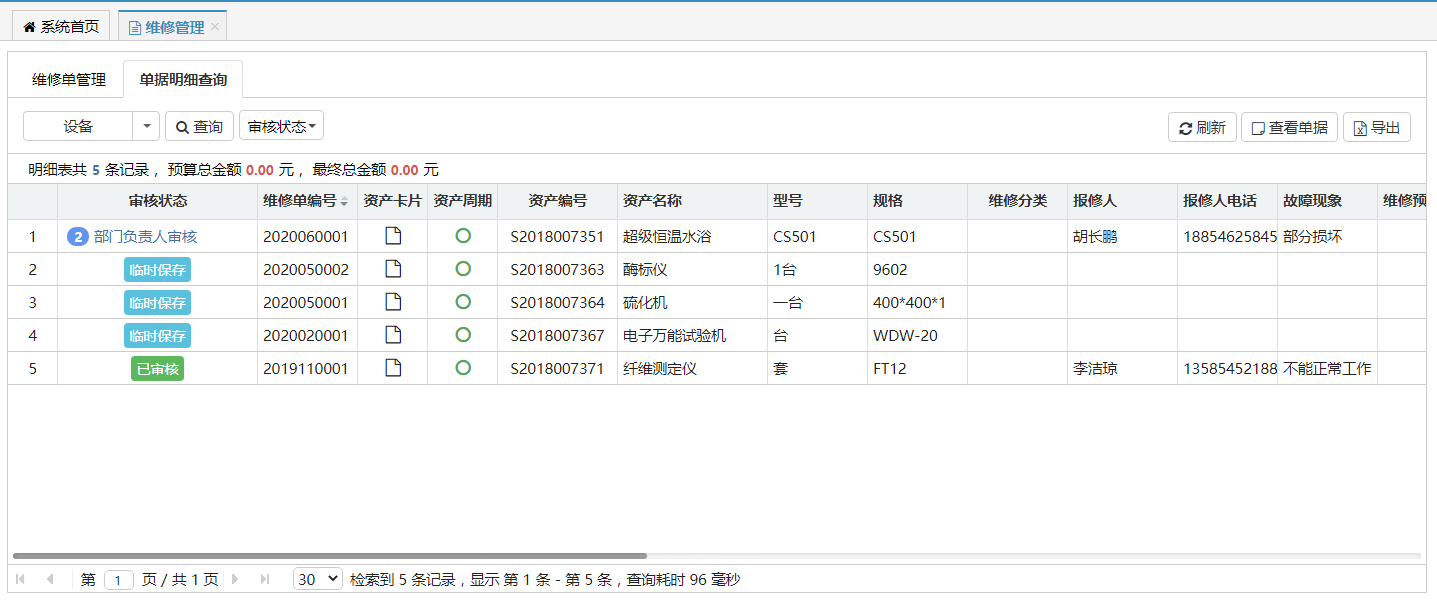This screenshot has width=1437, height=614.
Task: Click the 导出 export button
Action: (x=1376, y=127)
